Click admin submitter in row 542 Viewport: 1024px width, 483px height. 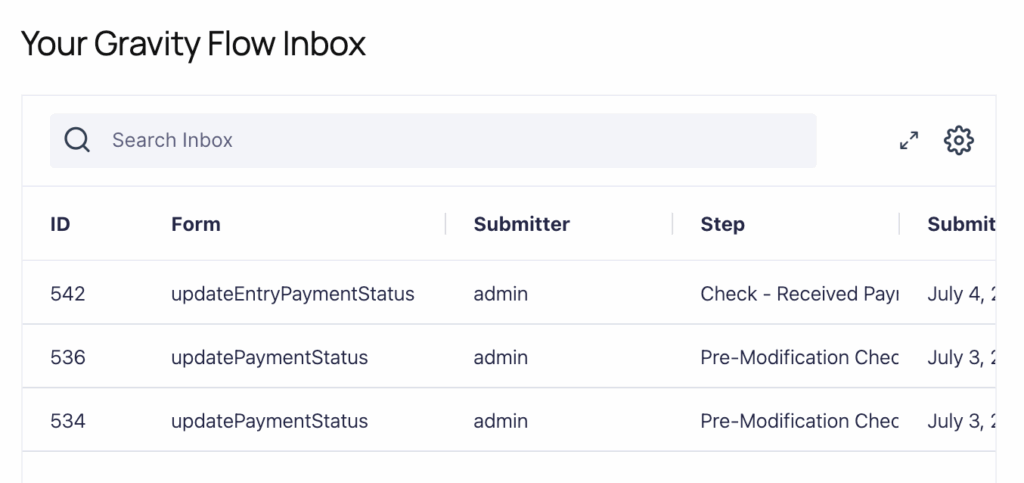pos(500,294)
